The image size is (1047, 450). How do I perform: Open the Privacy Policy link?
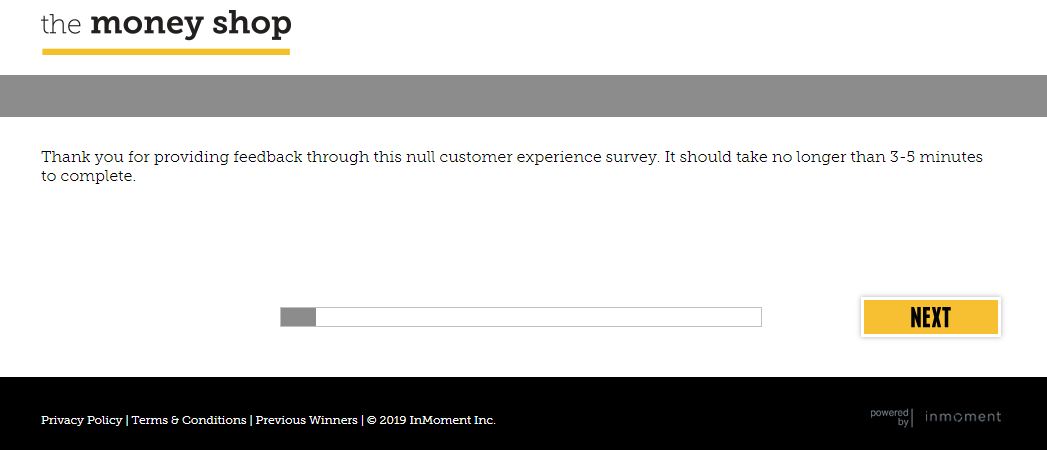click(81, 420)
